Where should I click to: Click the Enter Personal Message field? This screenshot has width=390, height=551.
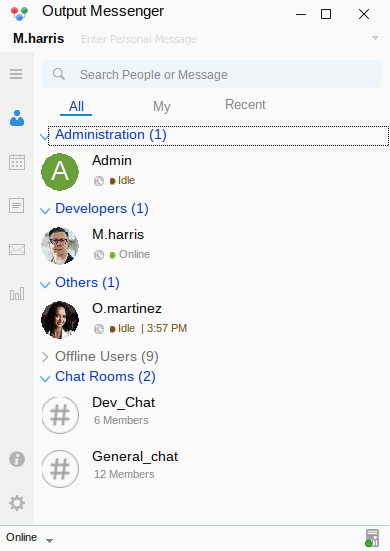coord(139,39)
